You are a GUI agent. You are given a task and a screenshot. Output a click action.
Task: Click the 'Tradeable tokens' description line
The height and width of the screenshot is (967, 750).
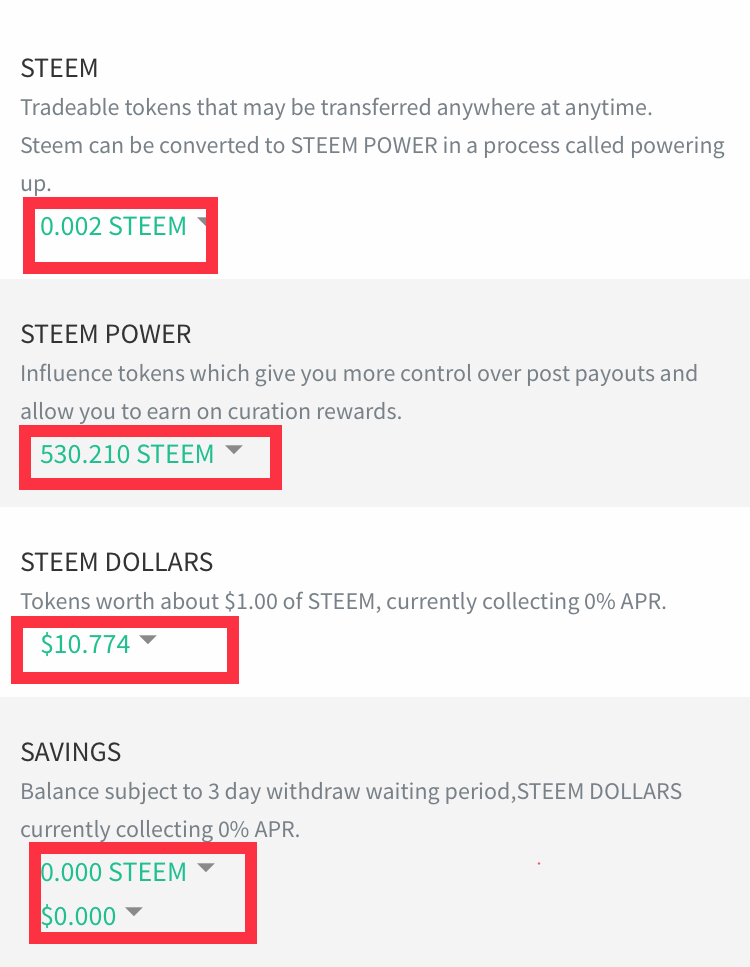coord(336,108)
